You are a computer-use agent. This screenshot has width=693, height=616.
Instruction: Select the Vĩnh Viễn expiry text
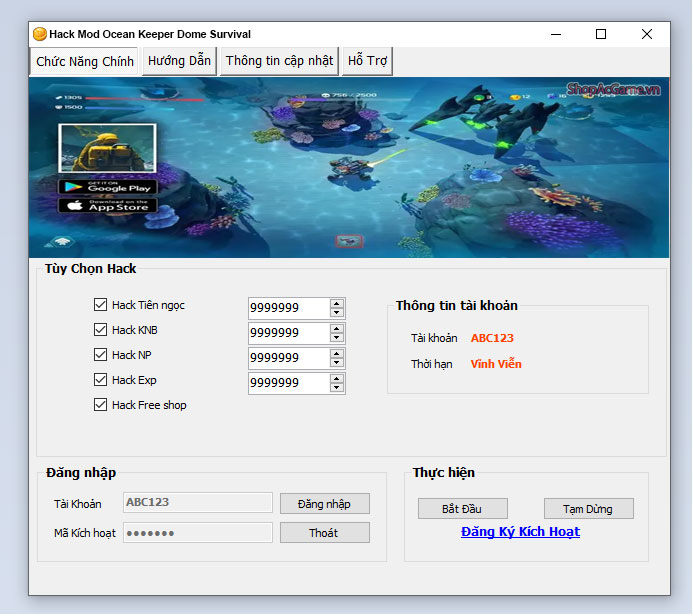click(496, 364)
